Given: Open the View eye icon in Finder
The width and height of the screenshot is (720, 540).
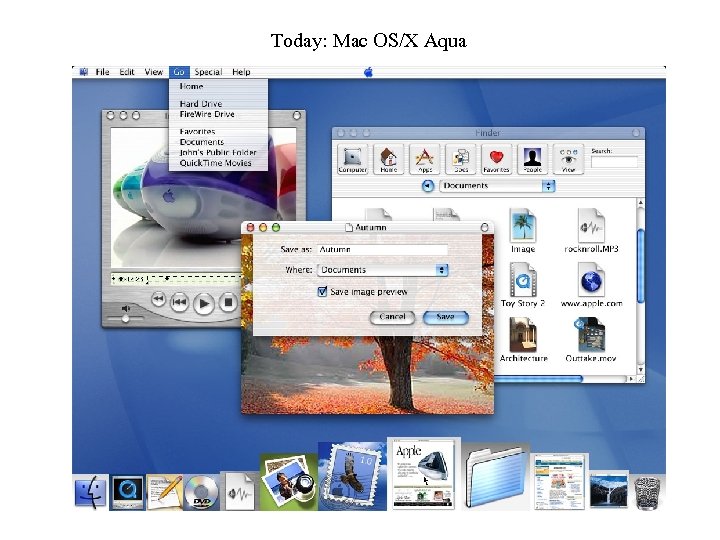Looking at the screenshot, I should [x=568, y=159].
